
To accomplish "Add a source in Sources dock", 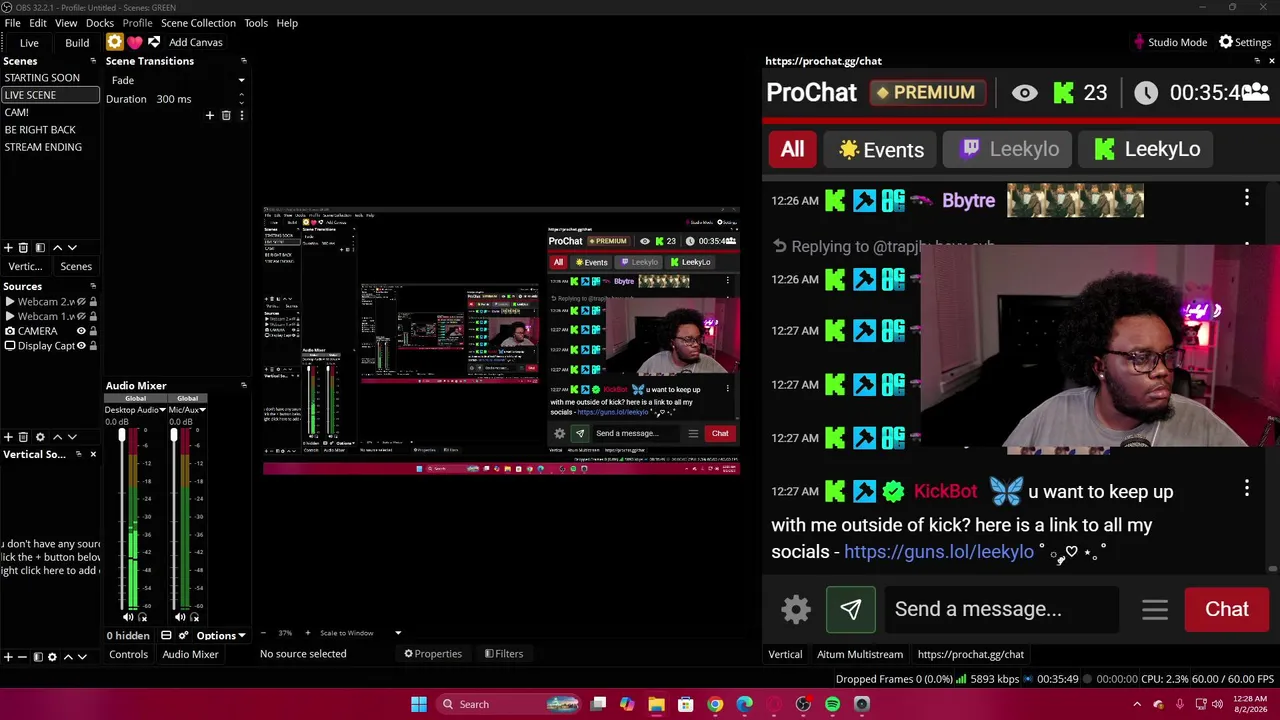I will coord(8,437).
